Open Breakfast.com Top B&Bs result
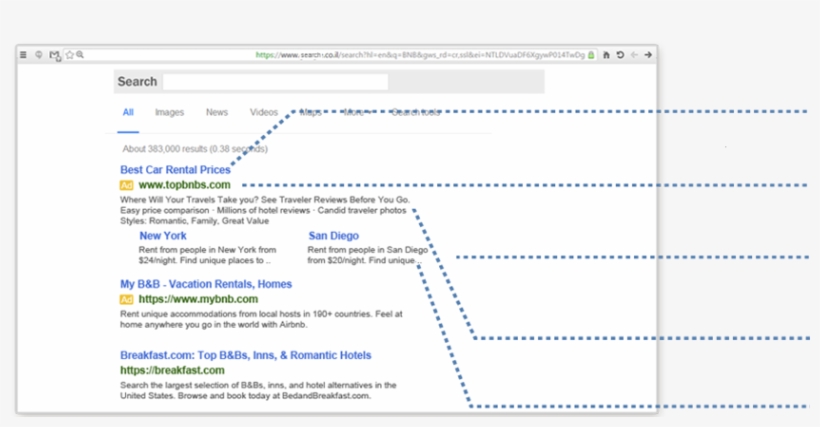Viewport: 820px width, 427px height. point(246,355)
